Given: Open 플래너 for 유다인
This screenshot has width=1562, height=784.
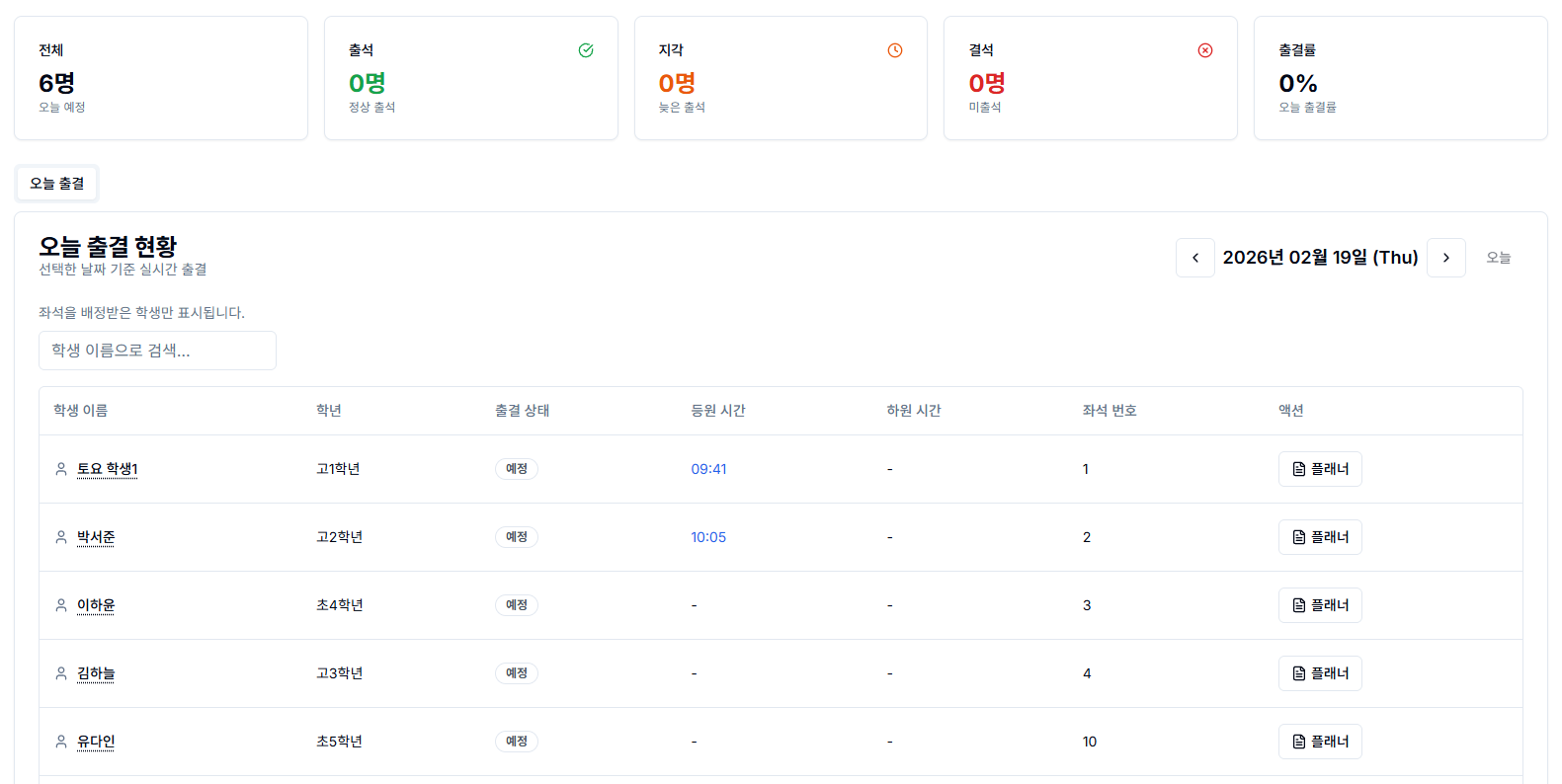Looking at the screenshot, I should [x=1319, y=742].
